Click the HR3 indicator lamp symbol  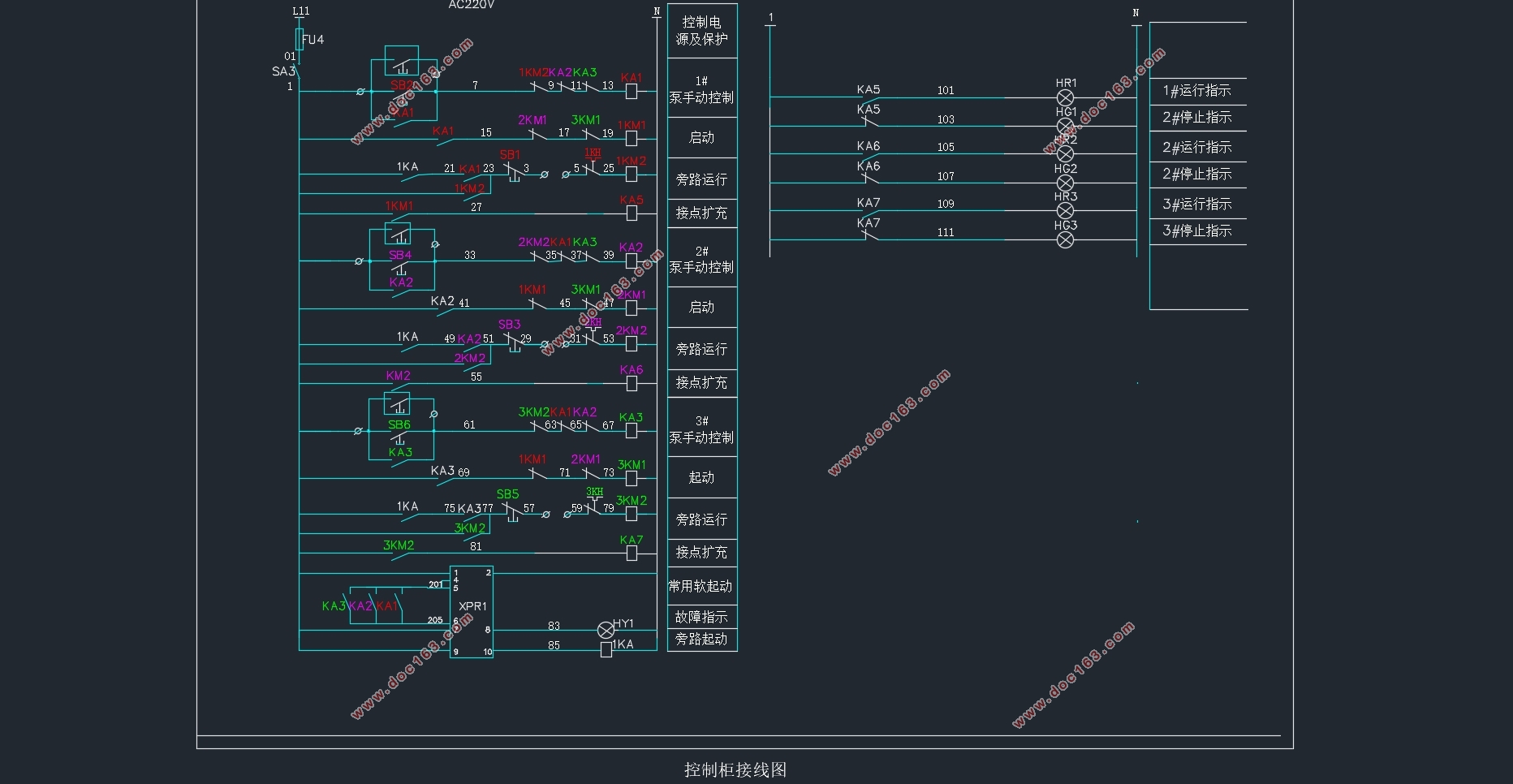point(1066,211)
